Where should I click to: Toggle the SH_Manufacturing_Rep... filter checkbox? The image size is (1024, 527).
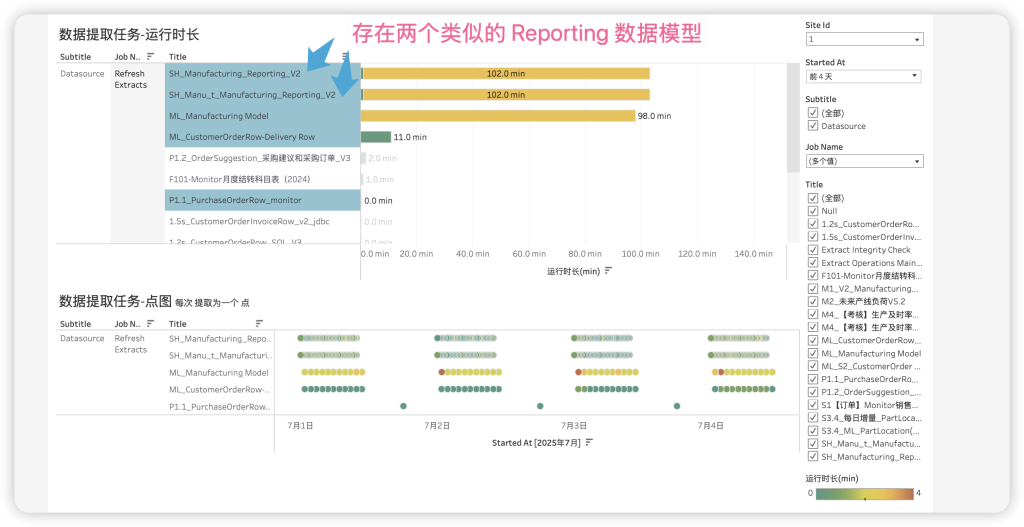(813, 456)
